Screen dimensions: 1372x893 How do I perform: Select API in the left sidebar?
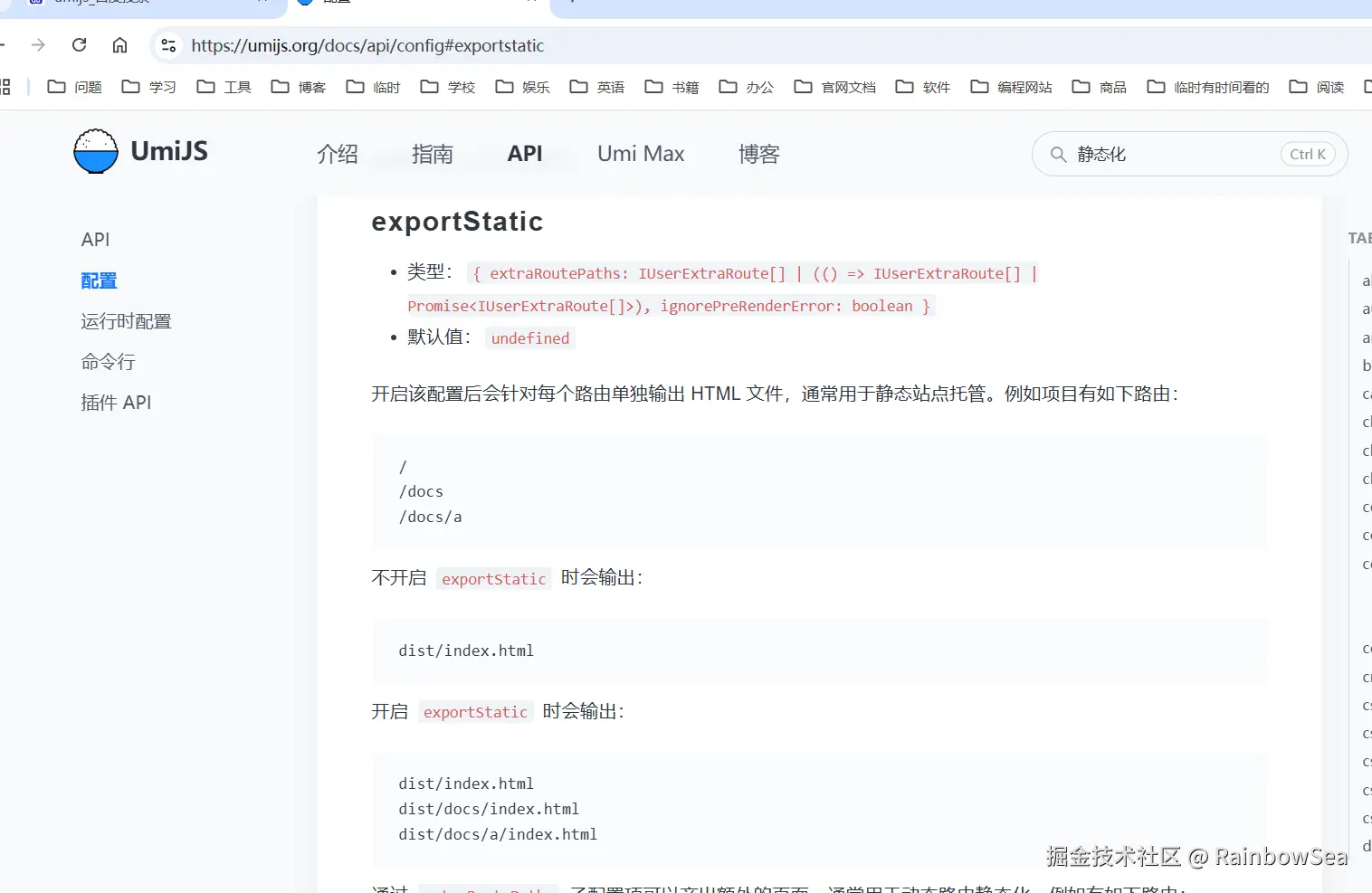pos(95,240)
